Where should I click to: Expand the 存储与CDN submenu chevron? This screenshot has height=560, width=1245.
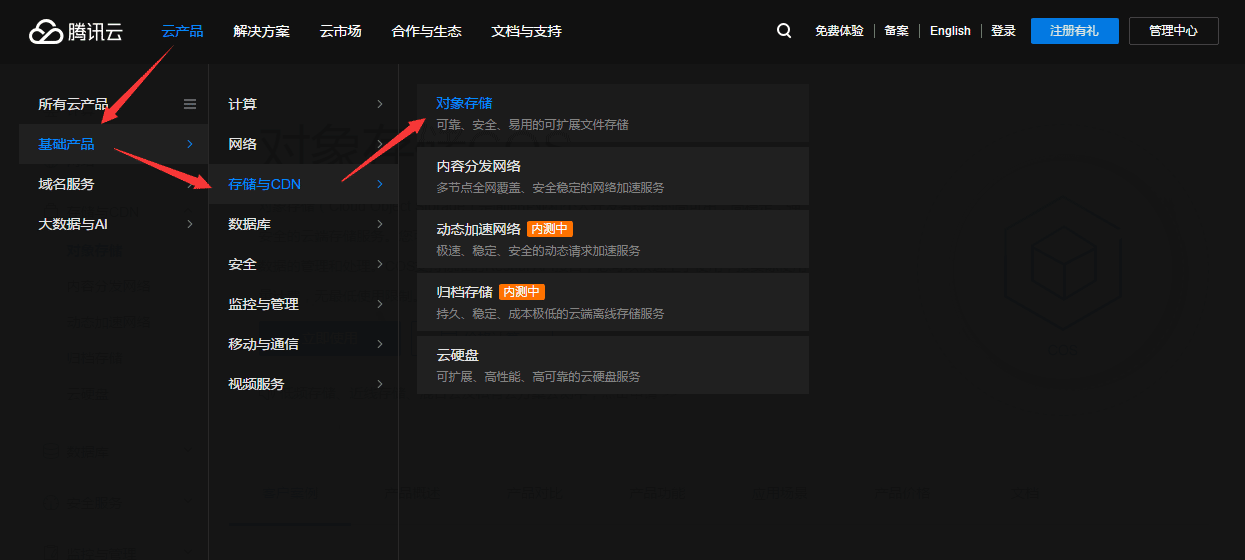click(x=380, y=184)
